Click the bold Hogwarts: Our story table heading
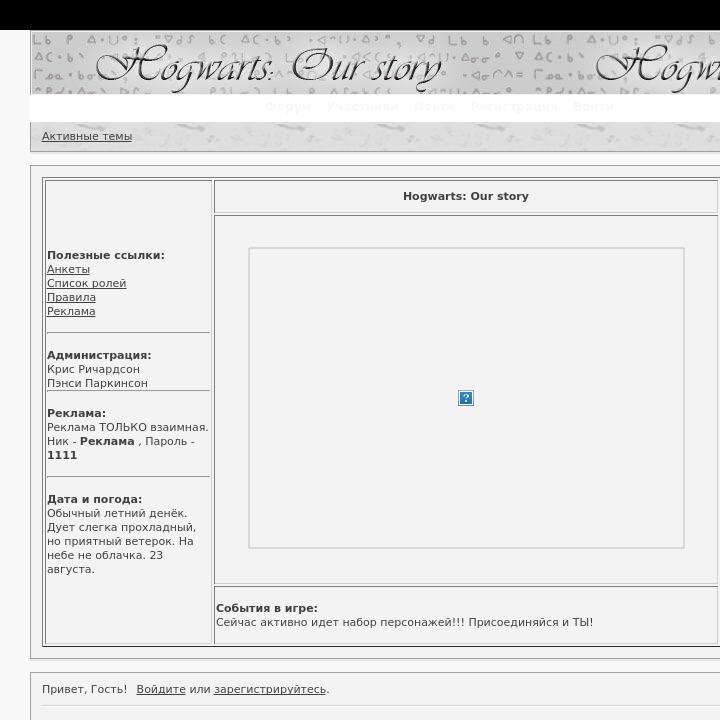Viewport: 720px width, 720px height. click(466, 196)
